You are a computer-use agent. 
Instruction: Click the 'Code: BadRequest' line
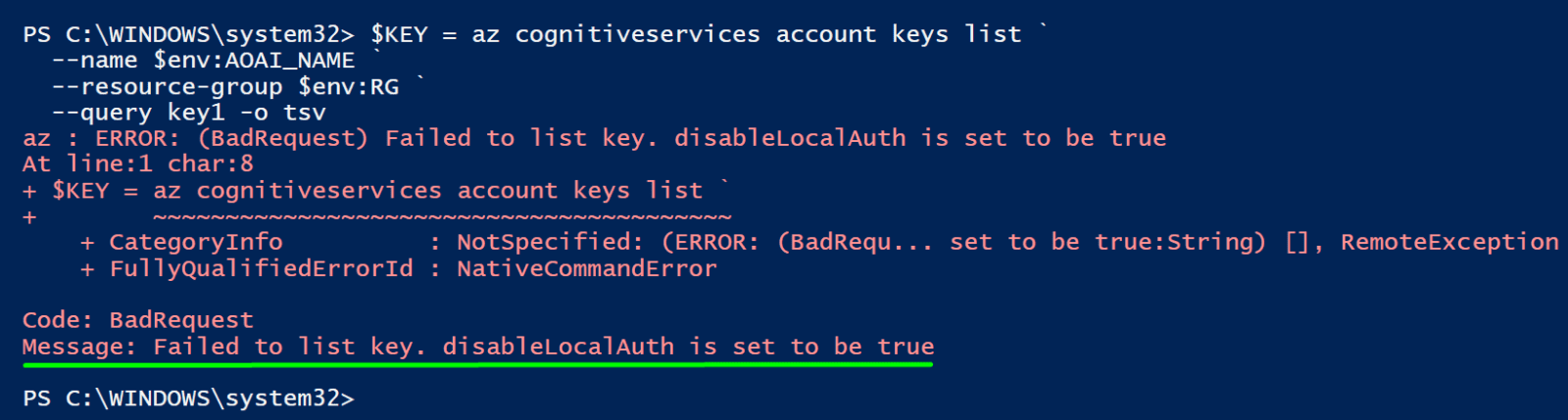point(138,320)
